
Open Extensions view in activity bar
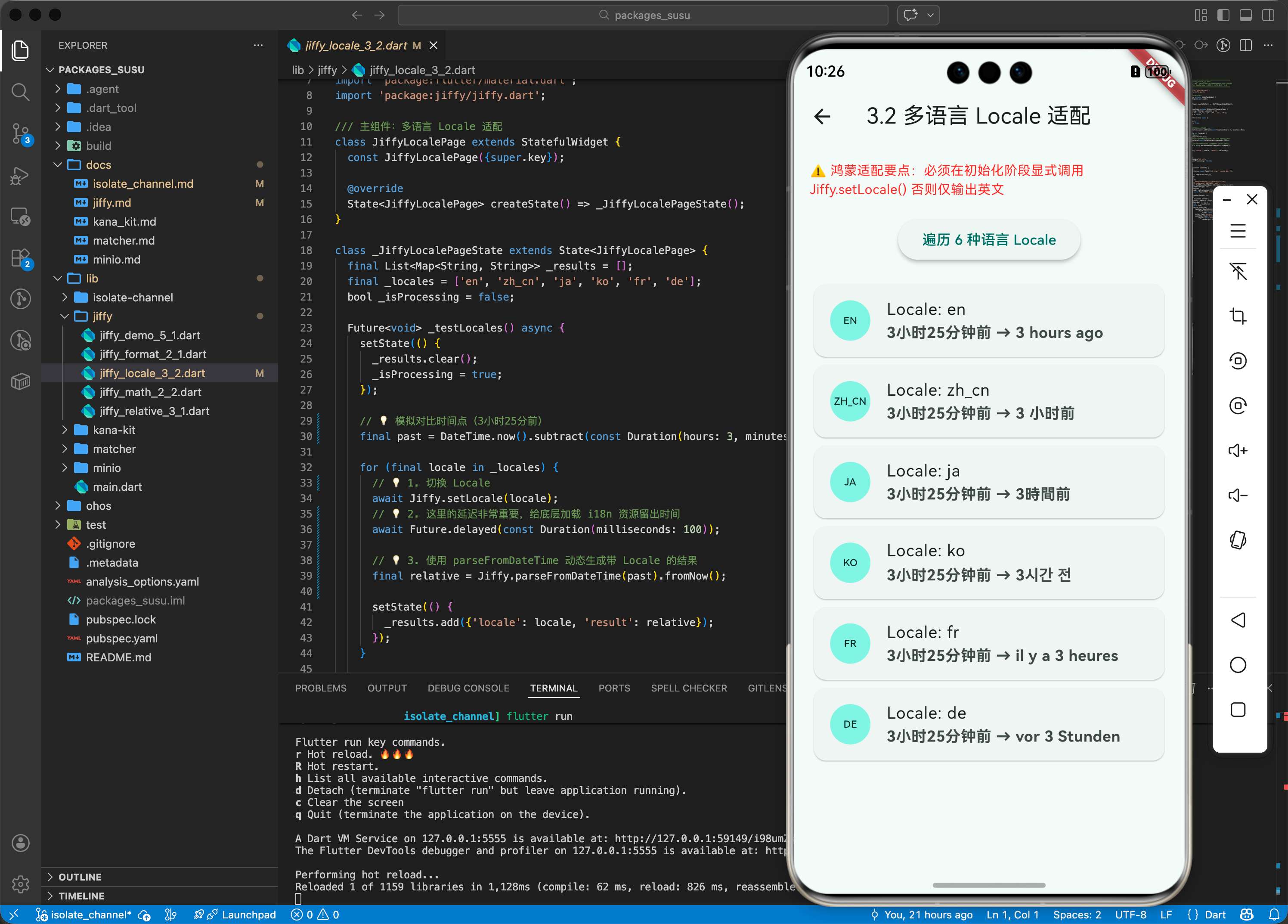click(x=20, y=258)
